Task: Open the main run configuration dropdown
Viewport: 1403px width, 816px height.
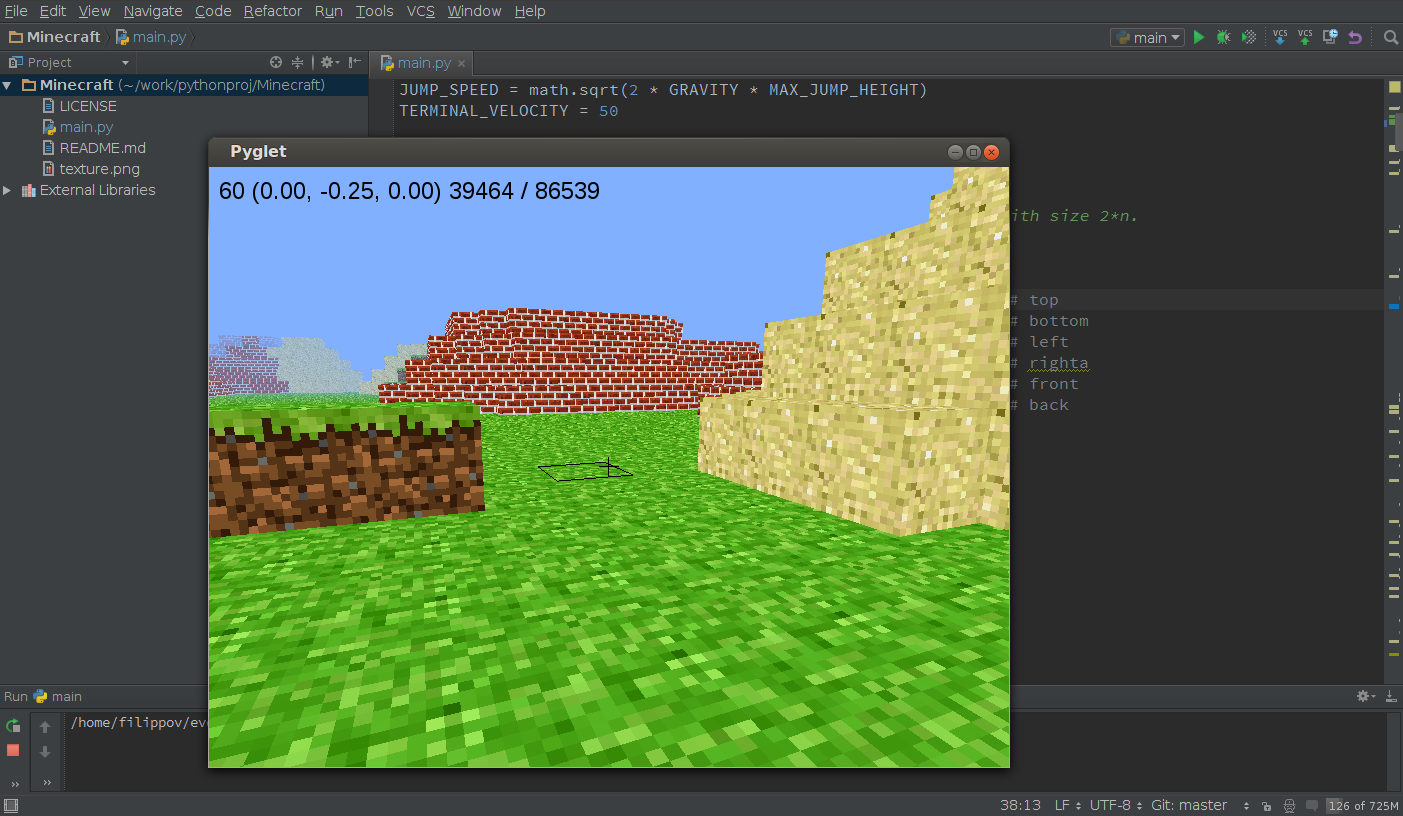Action: pos(1147,37)
